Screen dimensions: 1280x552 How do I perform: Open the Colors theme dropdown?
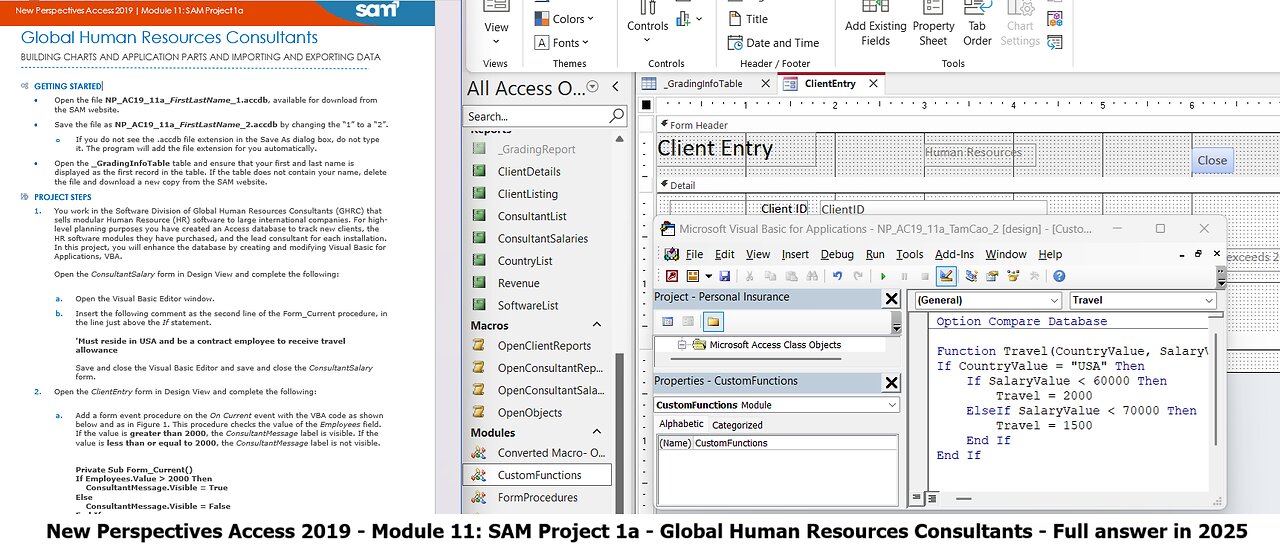(565, 19)
